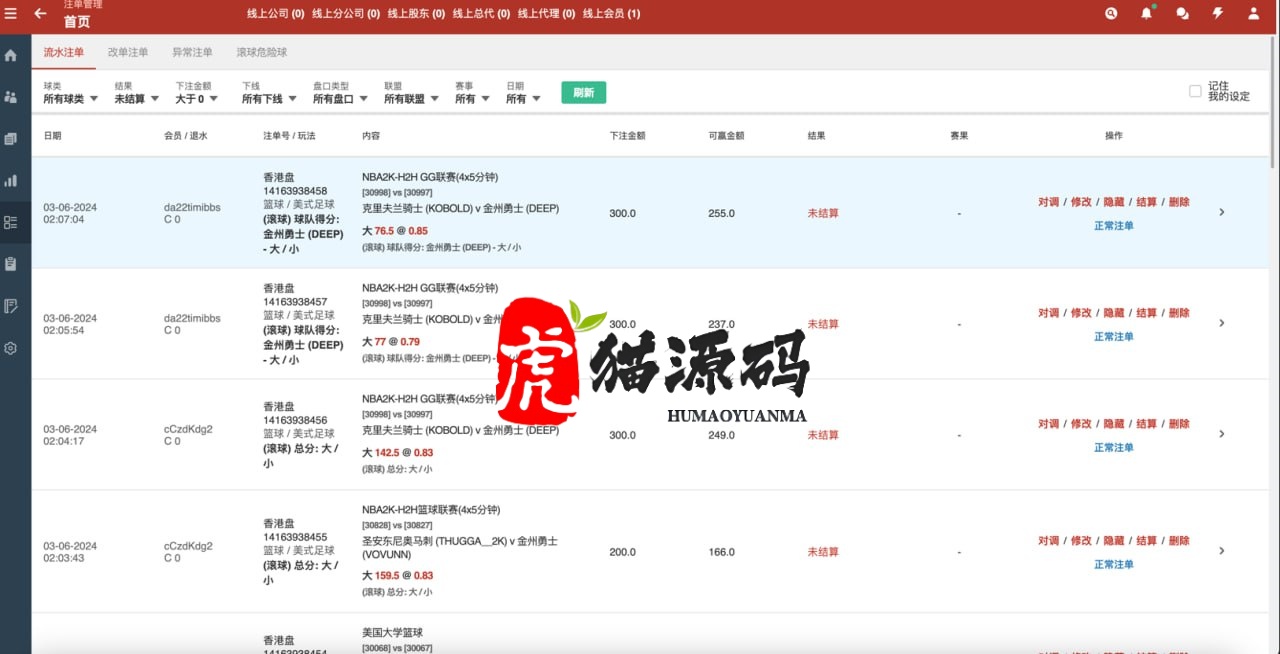Tick the 记住我的设定 checkbox
This screenshot has height=654, width=1280.
(1195, 91)
